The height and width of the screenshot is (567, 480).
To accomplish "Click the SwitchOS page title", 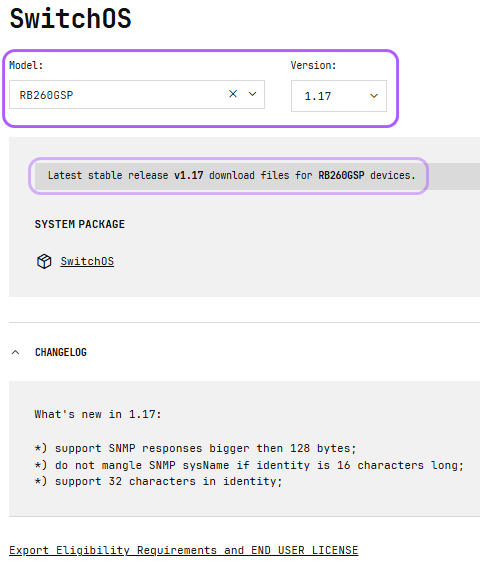I will 70,19.
